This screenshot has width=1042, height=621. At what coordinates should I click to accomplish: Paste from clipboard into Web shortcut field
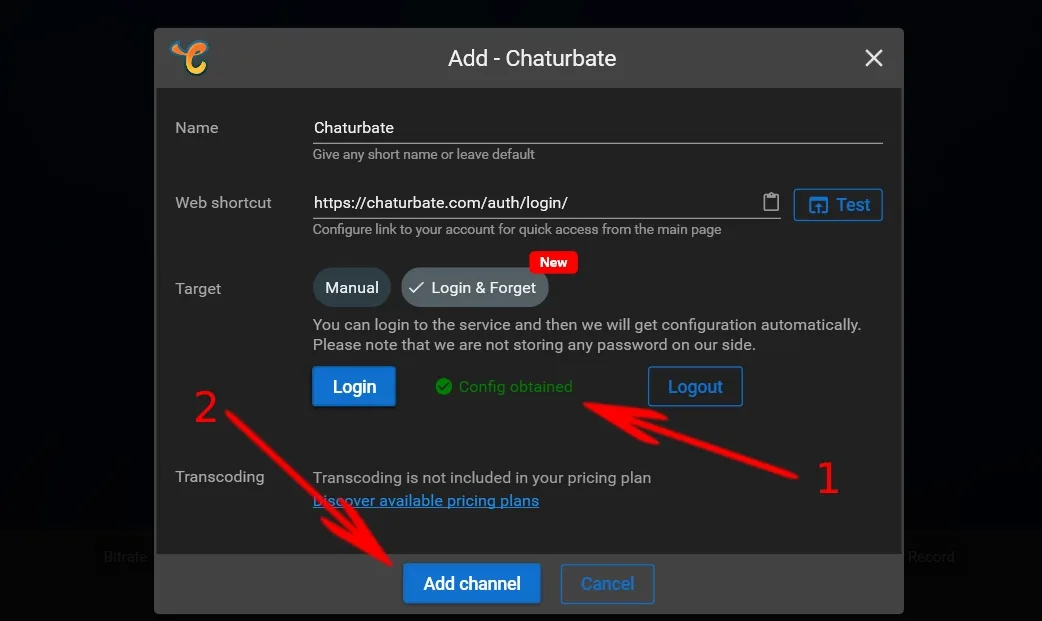click(x=771, y=201)
